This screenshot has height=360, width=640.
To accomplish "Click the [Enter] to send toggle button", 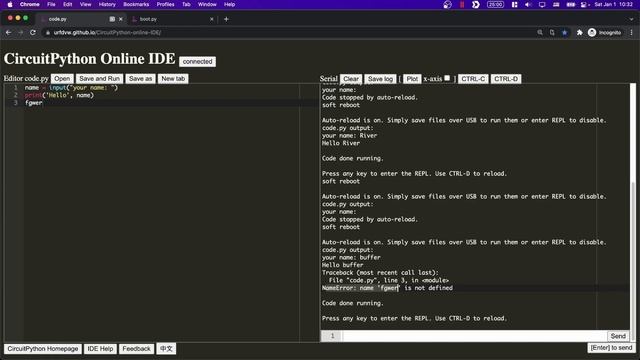I will pos(611,348).
